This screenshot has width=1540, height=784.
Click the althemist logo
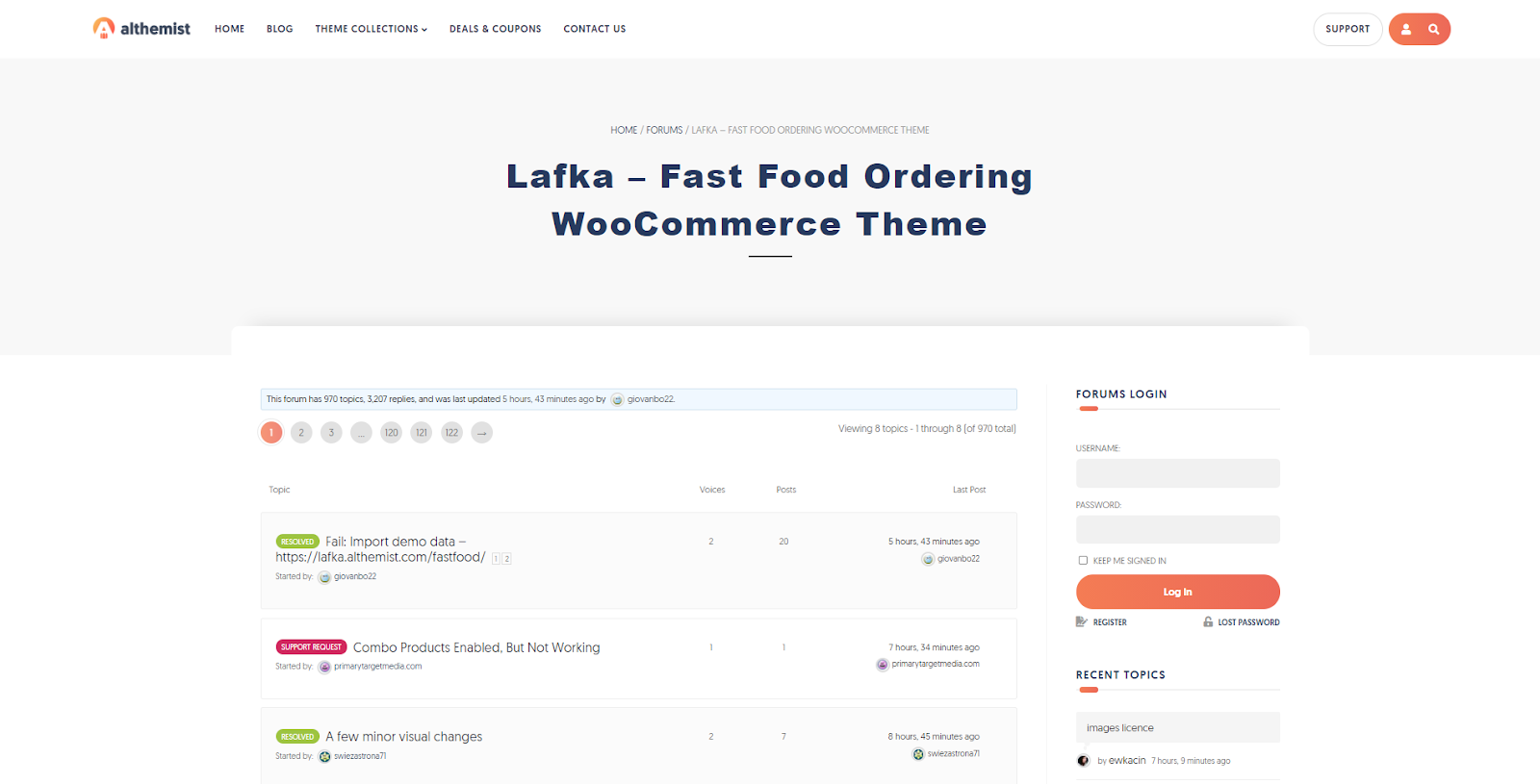(x=141, y=29)
